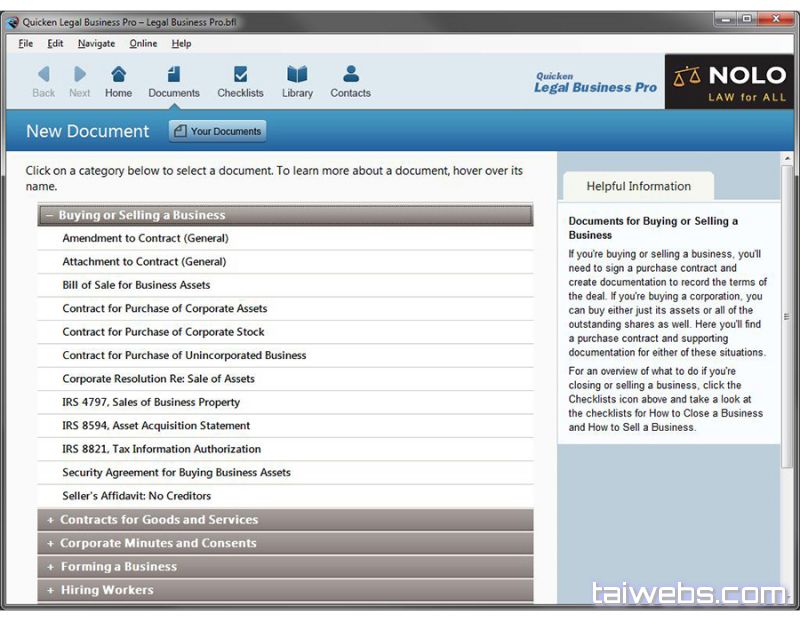This screenshot has height=622, width=800.
Task: Open the File menu
Action: click(26, 44)
